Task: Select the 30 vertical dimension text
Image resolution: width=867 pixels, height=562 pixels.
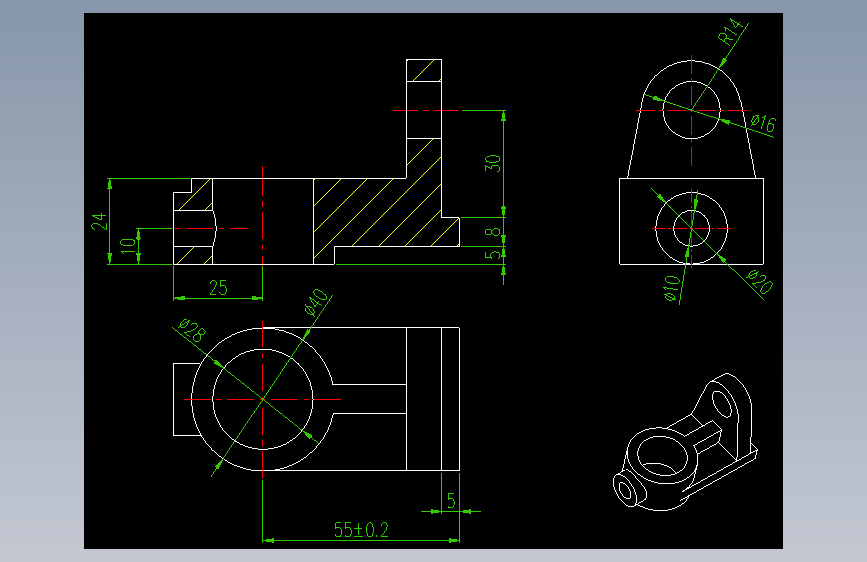Action: pos(493,163)
